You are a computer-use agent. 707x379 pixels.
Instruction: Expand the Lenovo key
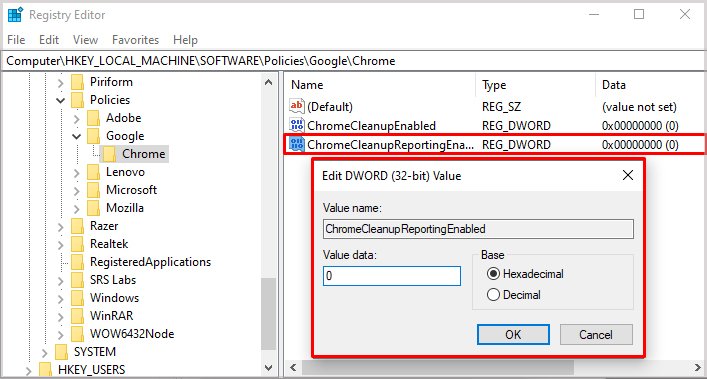pos(77,173)
